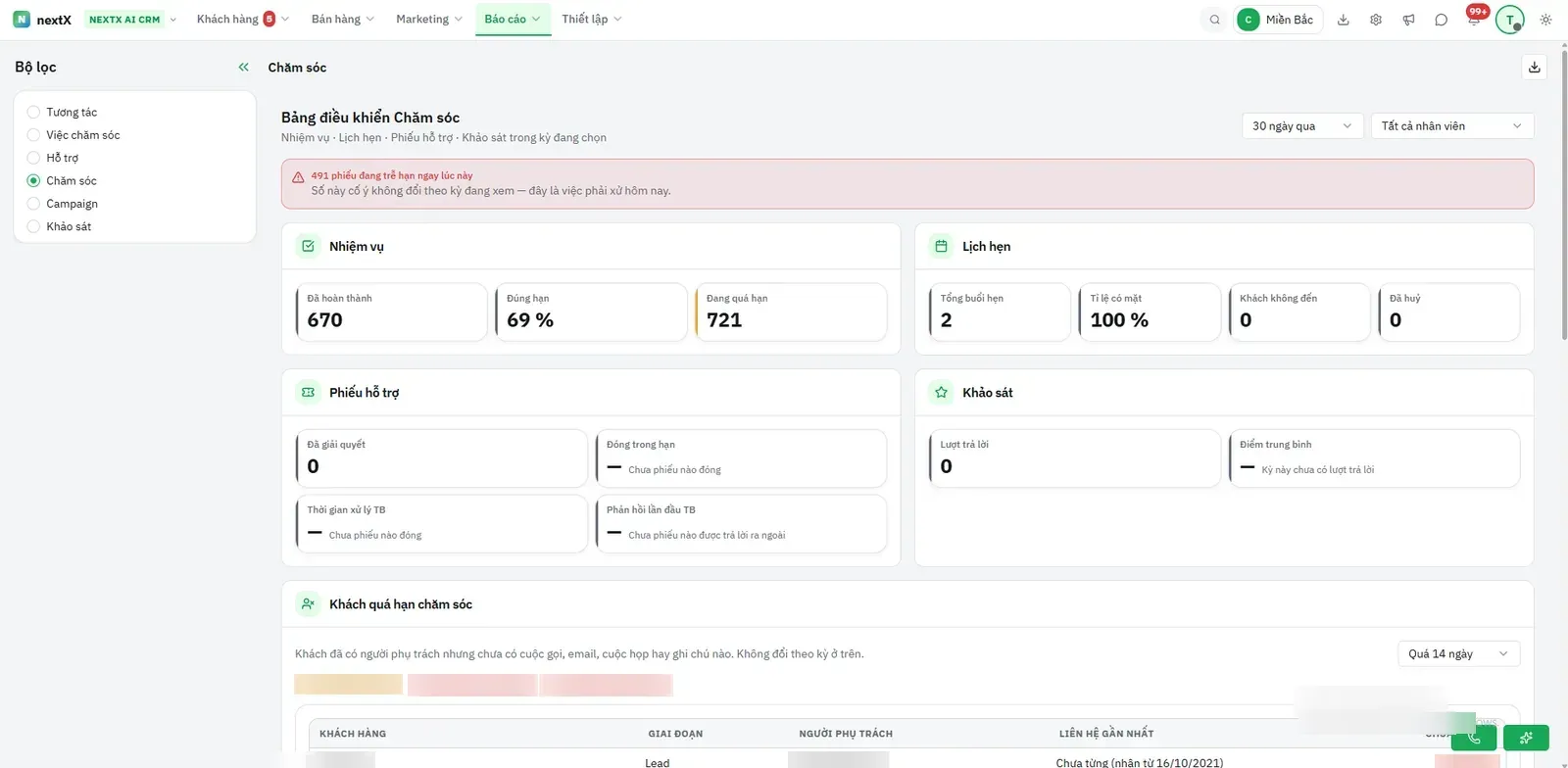Open the Báo cáo menu
This screenshot has height=768, width=1568.
pos(513,20)
